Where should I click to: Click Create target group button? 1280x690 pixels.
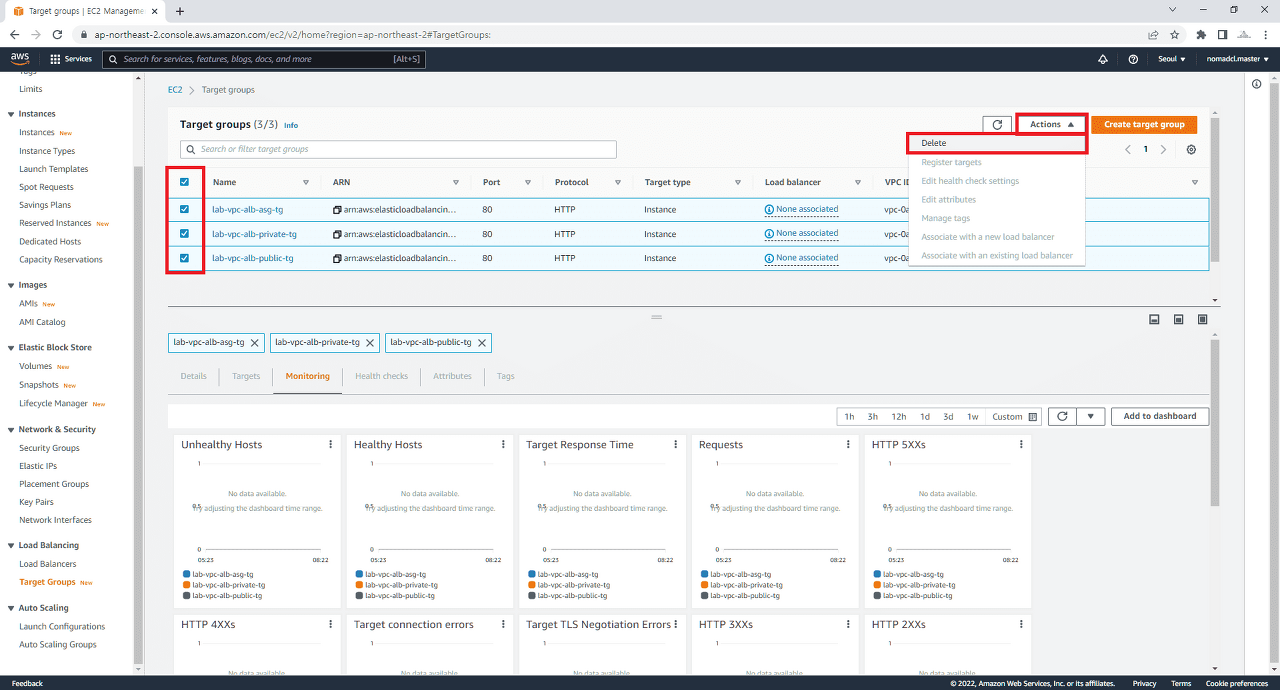[1144, 124]
